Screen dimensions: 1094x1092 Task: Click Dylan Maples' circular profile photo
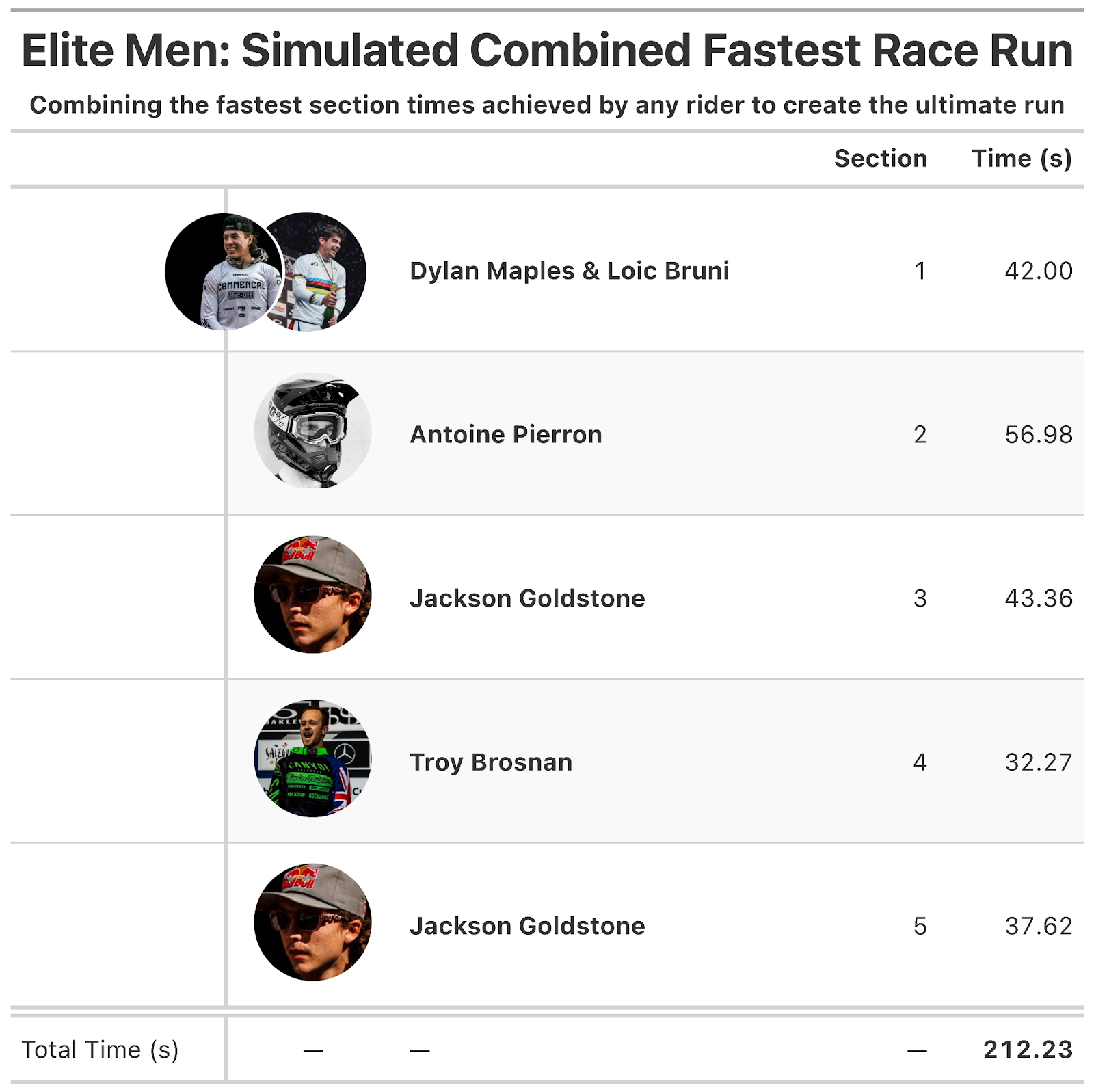pos(219,272)
